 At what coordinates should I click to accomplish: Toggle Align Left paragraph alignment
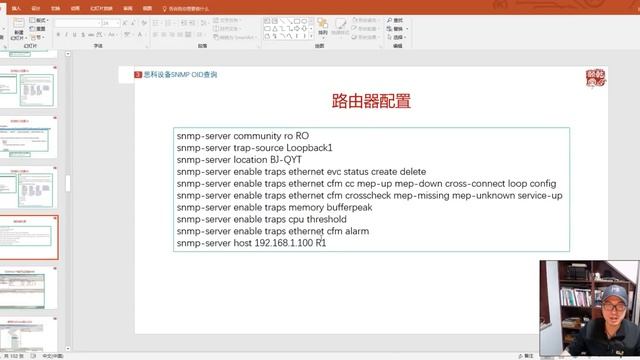coord(156,35)
